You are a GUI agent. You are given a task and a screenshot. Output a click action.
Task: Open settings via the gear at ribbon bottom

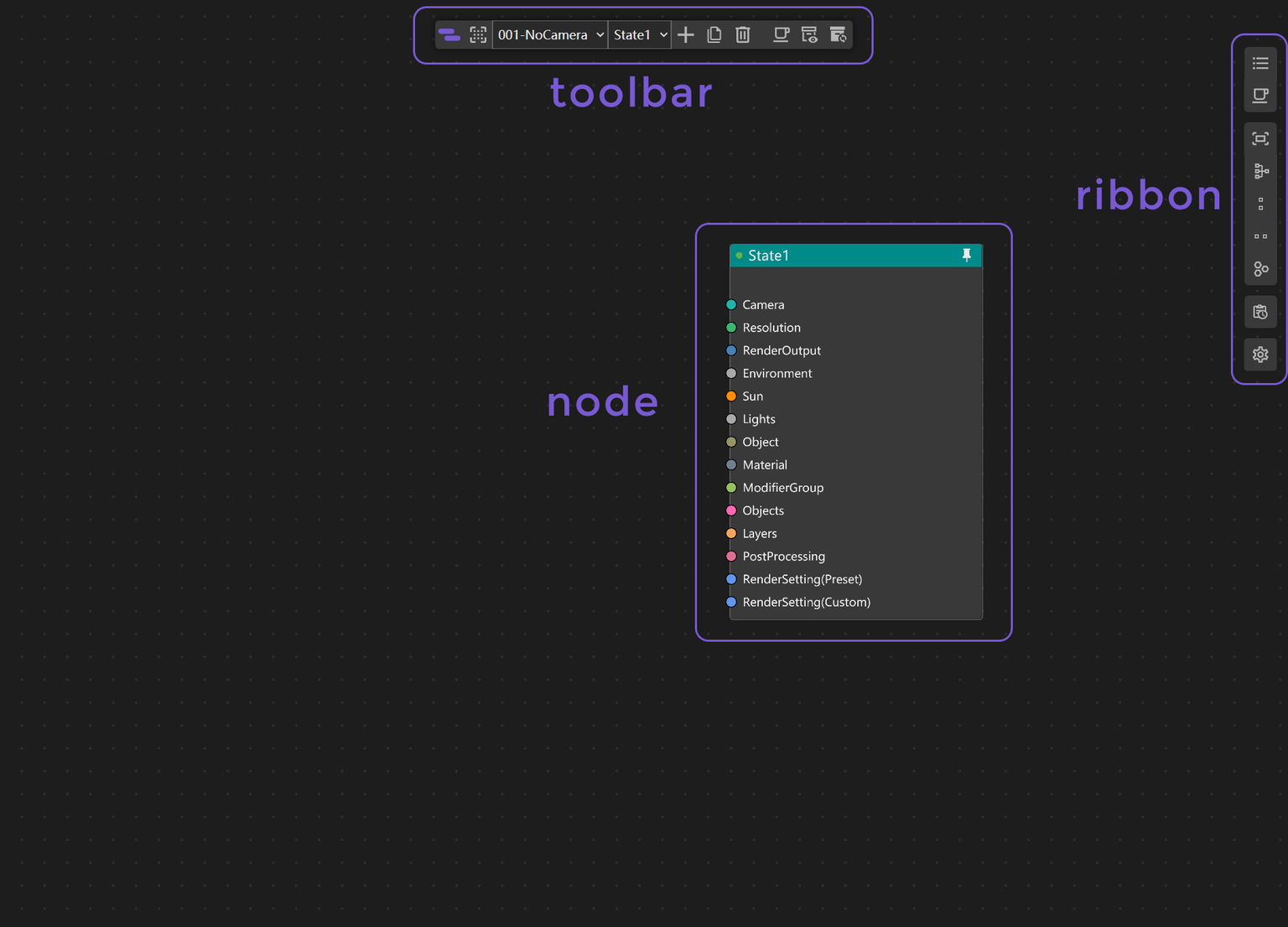[1260, 355]
